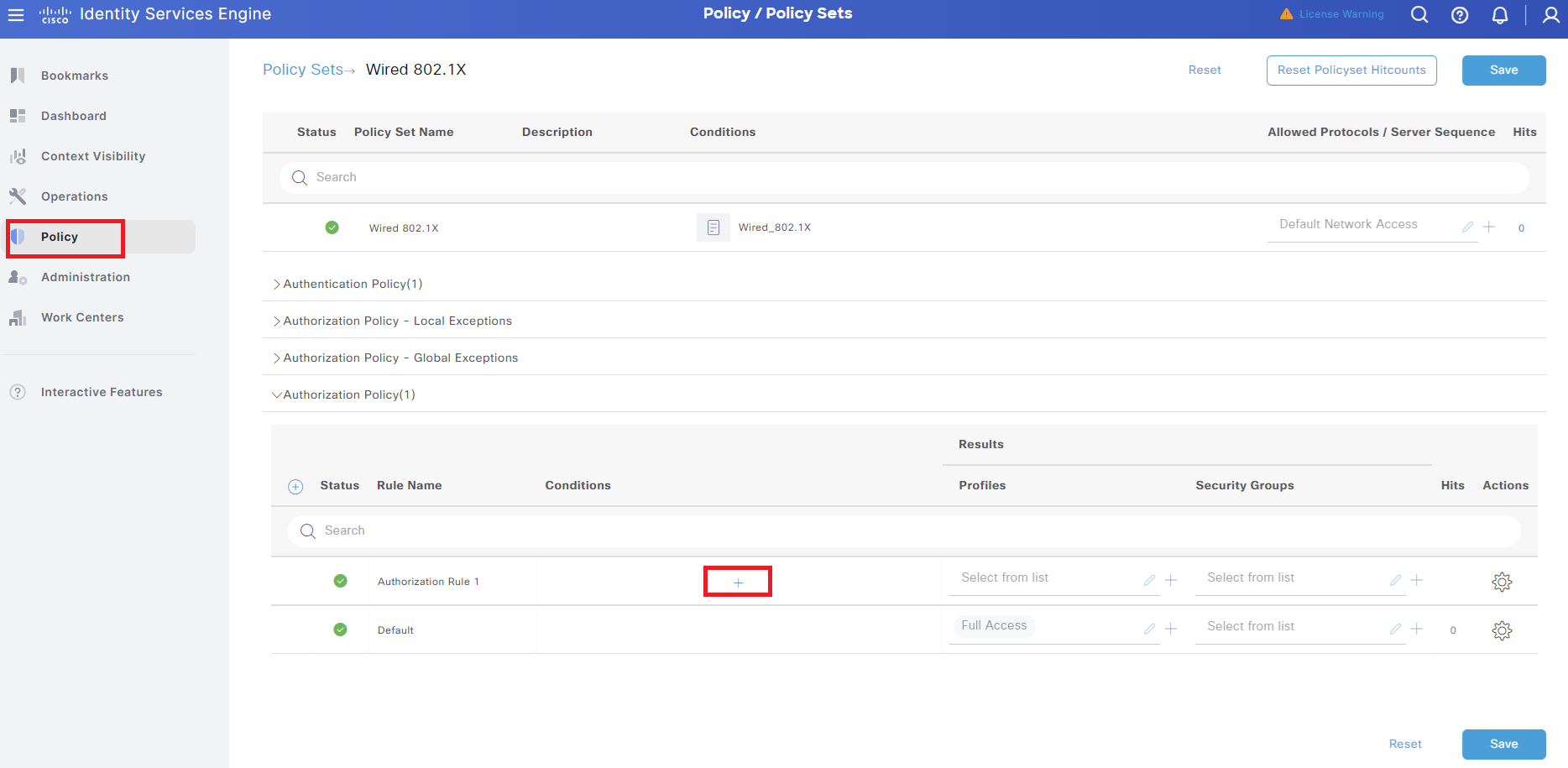Screen dimensions: 1568x768
Task: Open the Actions gear for Authorization Rule 1
Action: point(1503,581)
